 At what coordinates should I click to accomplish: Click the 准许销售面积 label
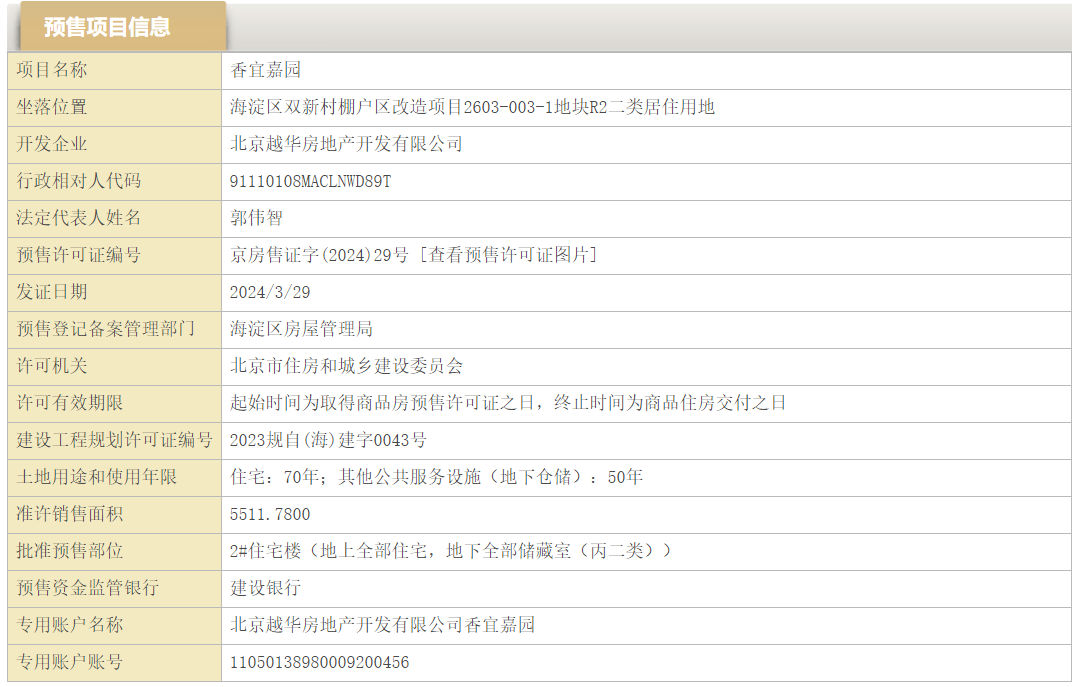[x=69, y=514]
